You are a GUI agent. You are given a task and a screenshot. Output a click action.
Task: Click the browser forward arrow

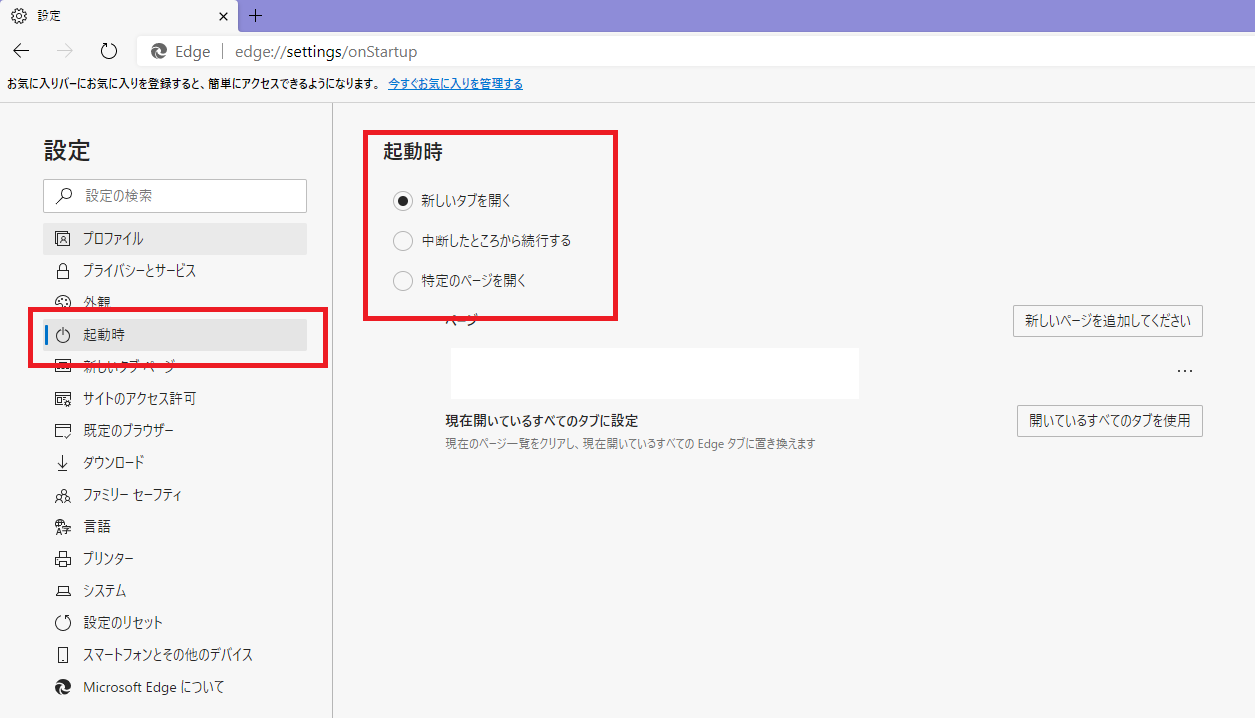coord(65,51)
